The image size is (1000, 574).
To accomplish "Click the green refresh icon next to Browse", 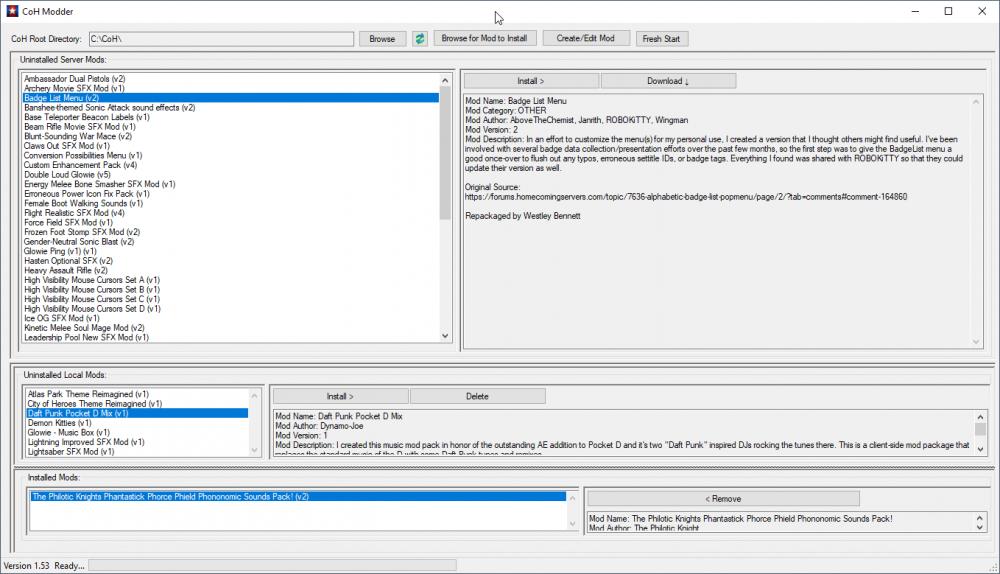I will tap(420, 39).
